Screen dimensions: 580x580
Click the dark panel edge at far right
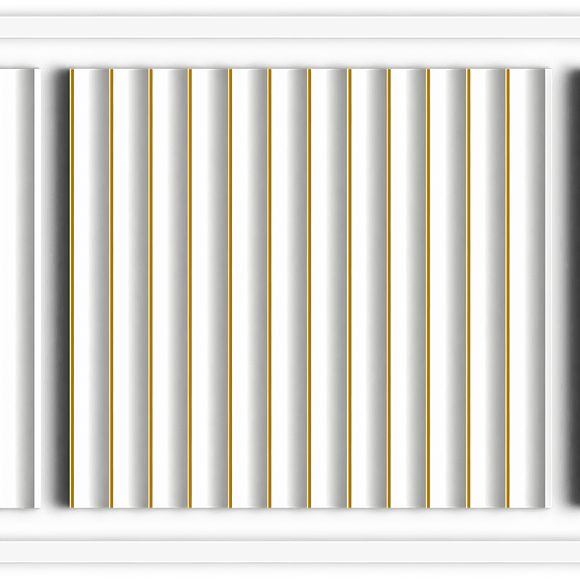(x=574, y=288)
